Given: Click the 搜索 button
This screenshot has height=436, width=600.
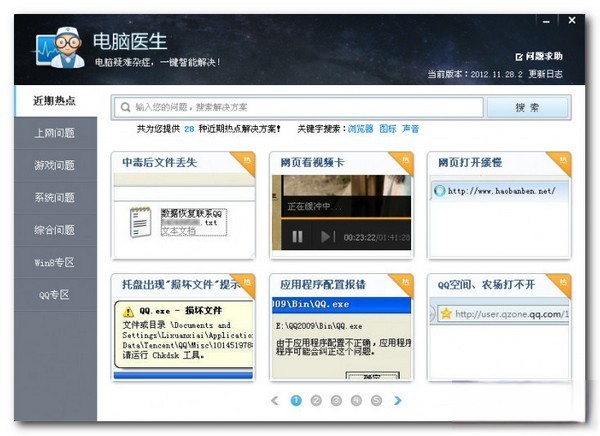Looking at the screenshot, I should click(x=527, y=108).
